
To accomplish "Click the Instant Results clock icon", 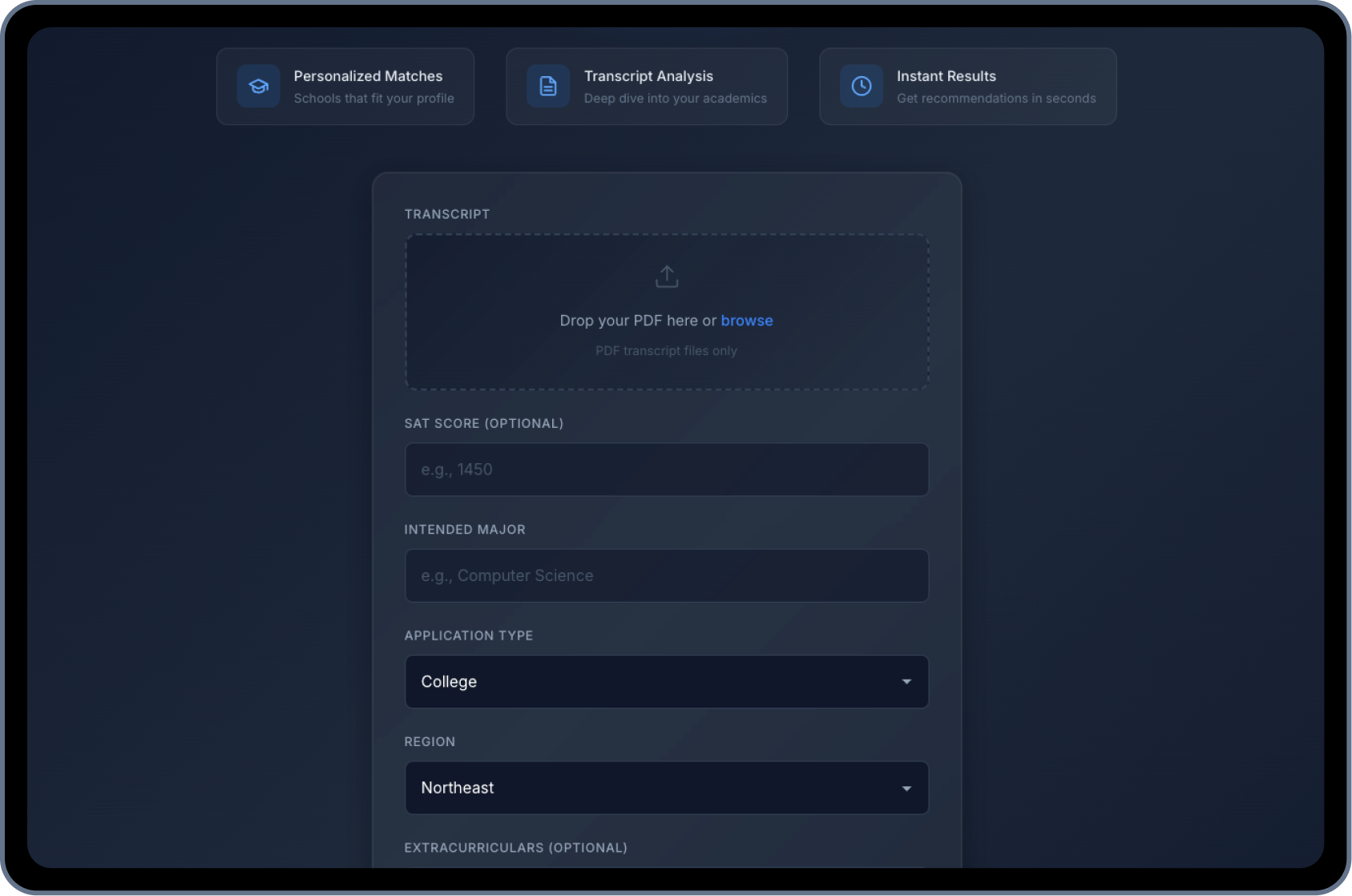I will [x=862, y=86].
